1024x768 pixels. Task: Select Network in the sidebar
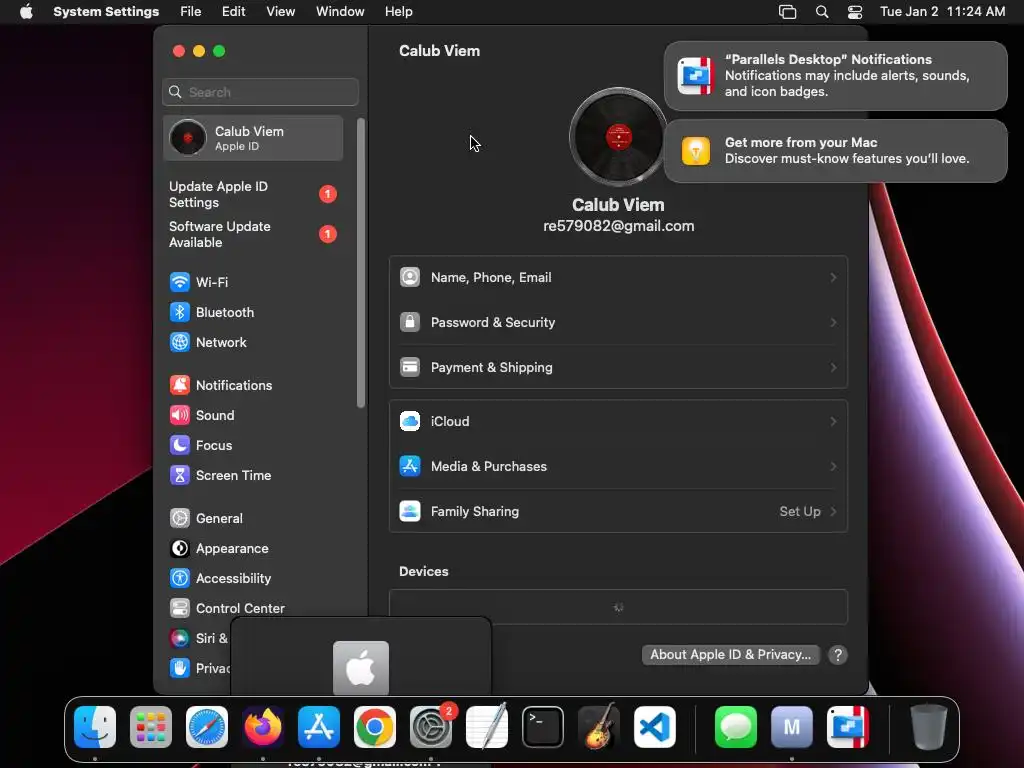tap(208, 342)
